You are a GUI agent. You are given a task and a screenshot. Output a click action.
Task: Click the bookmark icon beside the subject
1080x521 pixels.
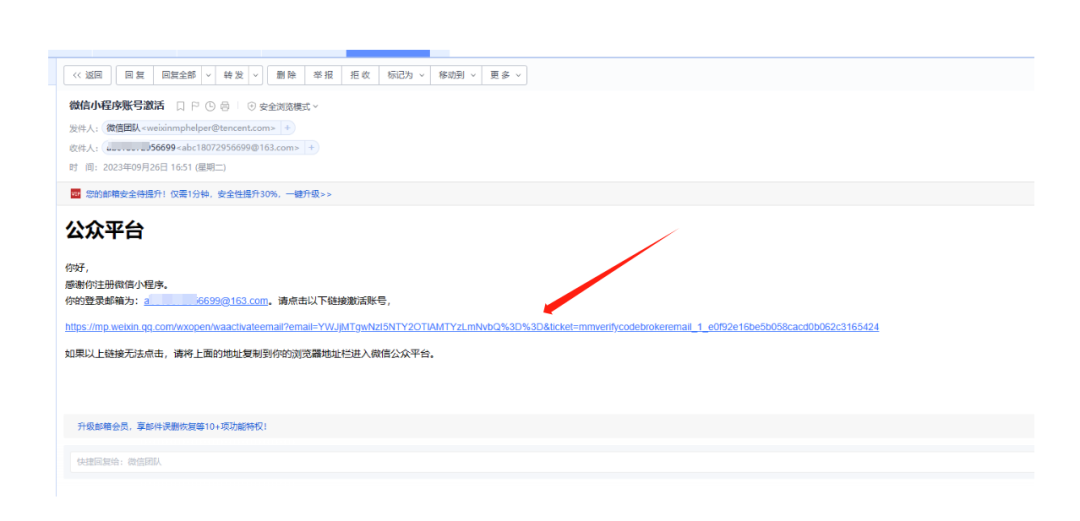click(180, 106)
